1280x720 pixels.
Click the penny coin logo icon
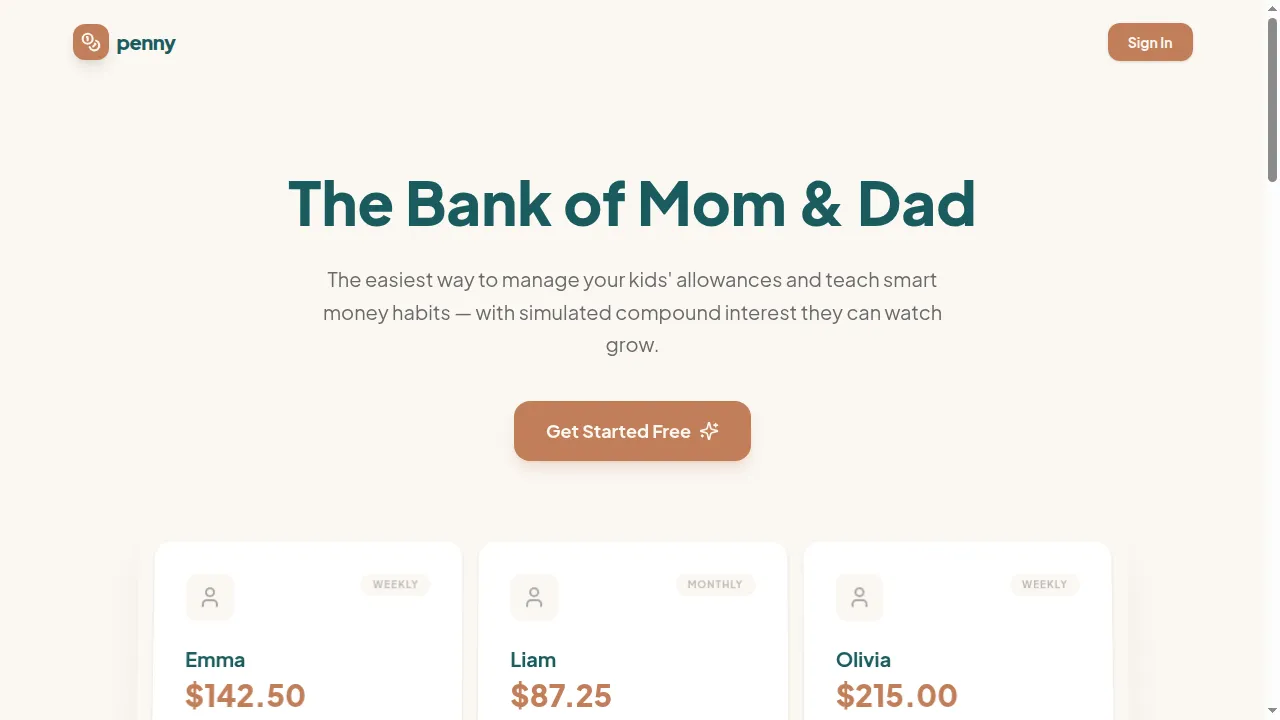(91, 42)
